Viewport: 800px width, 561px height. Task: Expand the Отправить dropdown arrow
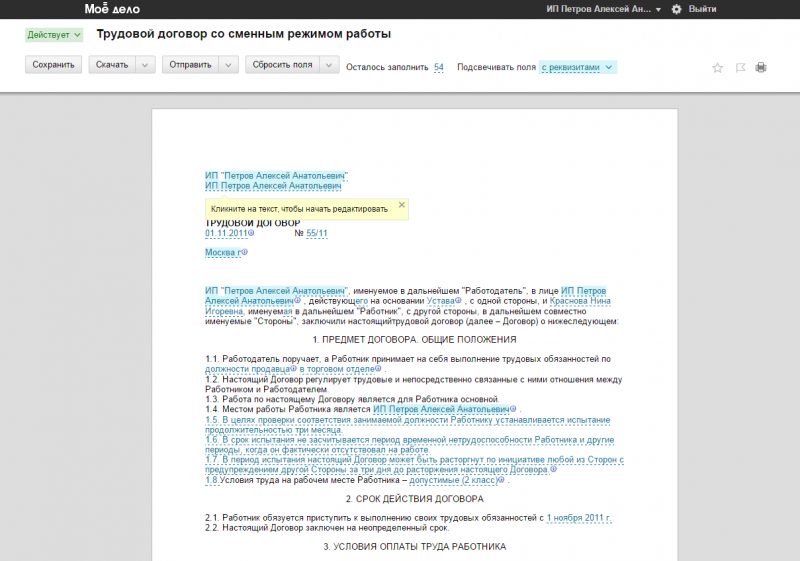229,65
